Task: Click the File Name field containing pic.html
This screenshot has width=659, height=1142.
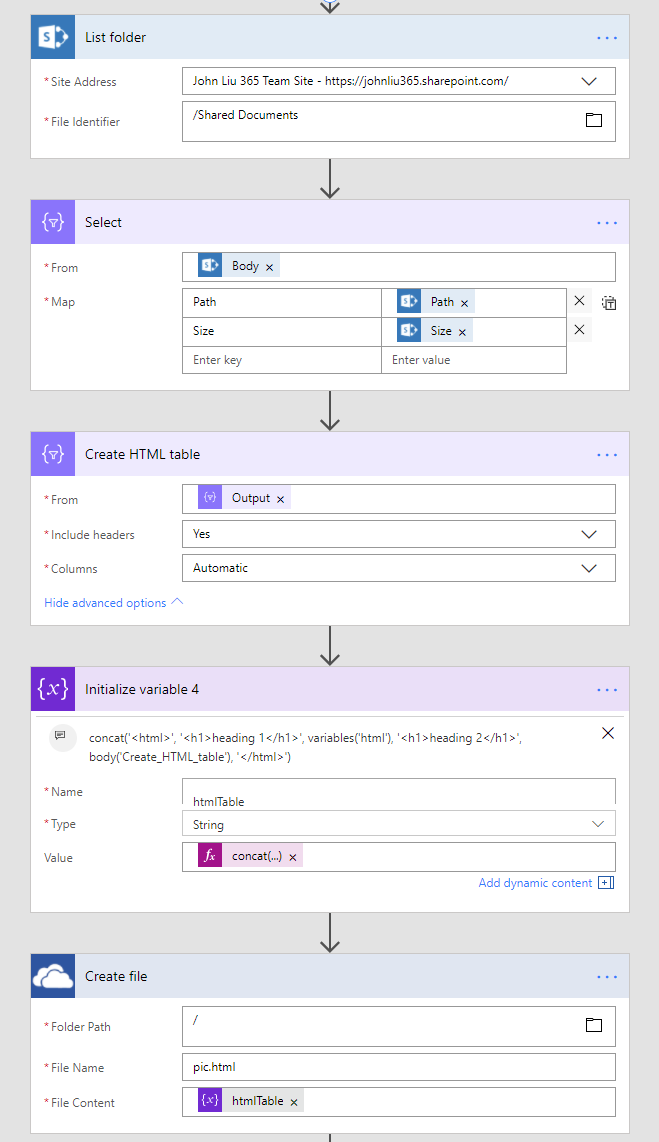Action: point(398,1067)
